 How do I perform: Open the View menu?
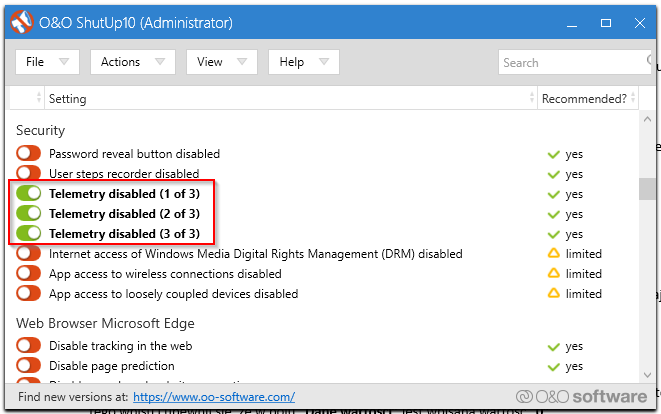click(x=222, y=62)
